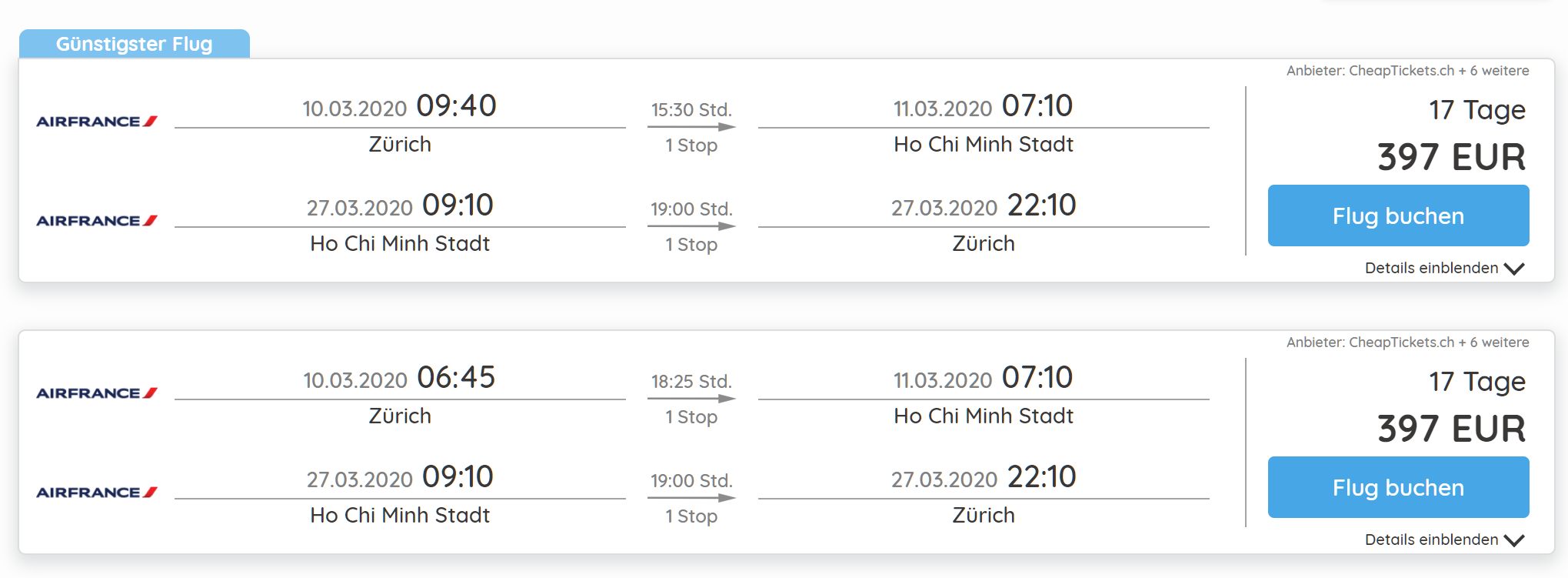Click second offer's return 19:00 Std. arrow
1568x578 pixels.
pos(691,498)
